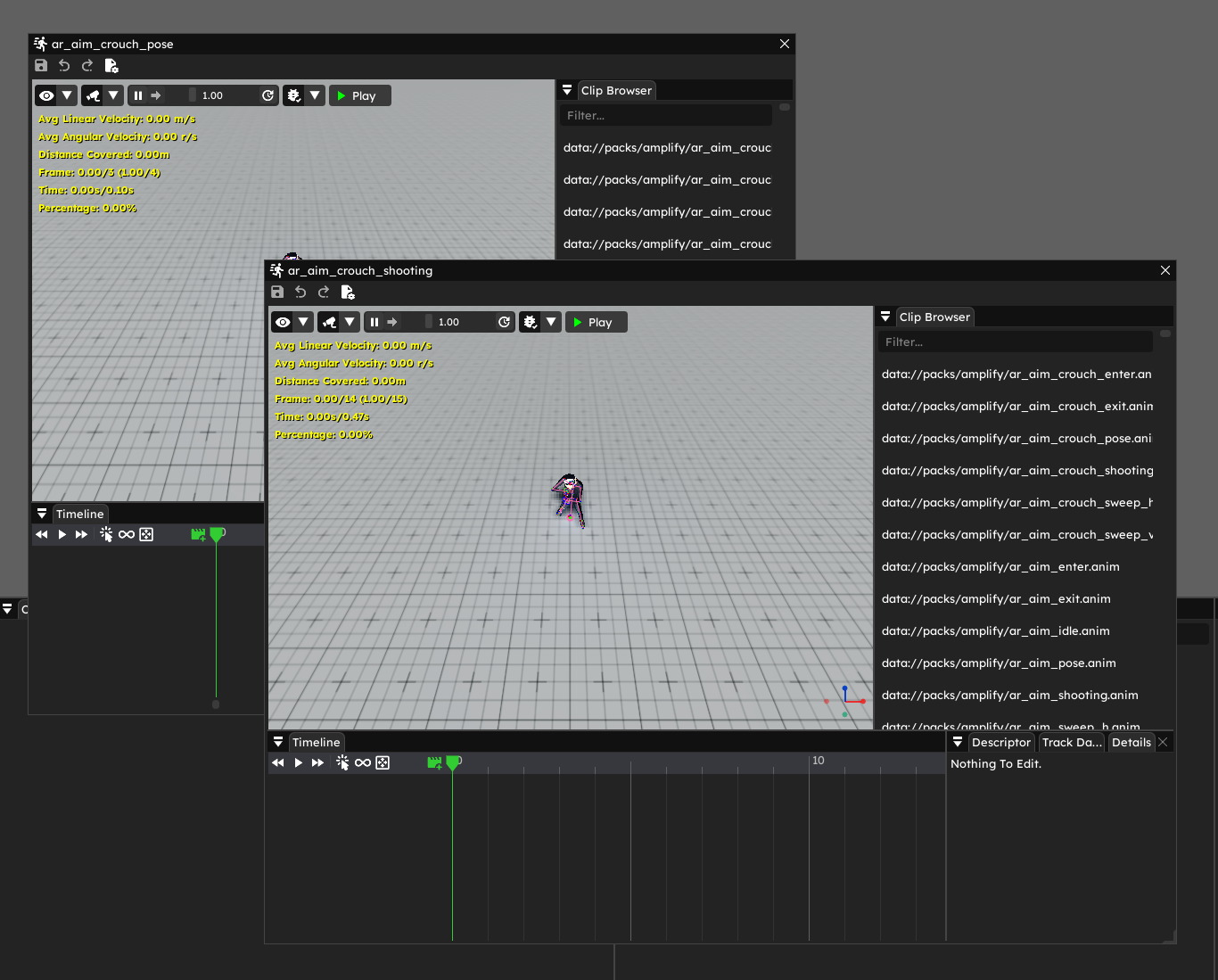
Task: Expand the Clip Browser panel menu arrow
Action: coord(885,316)
